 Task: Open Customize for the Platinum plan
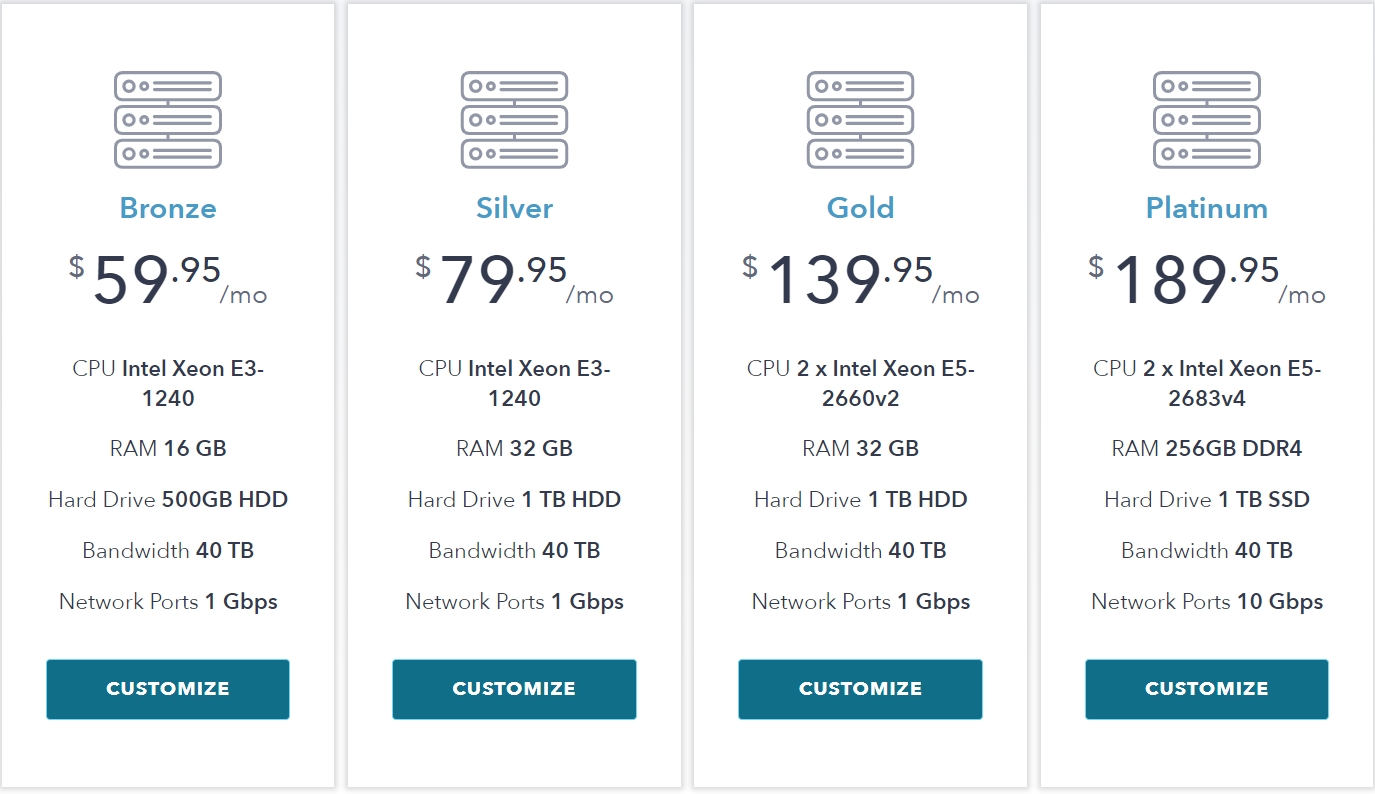coord(1207,689)
